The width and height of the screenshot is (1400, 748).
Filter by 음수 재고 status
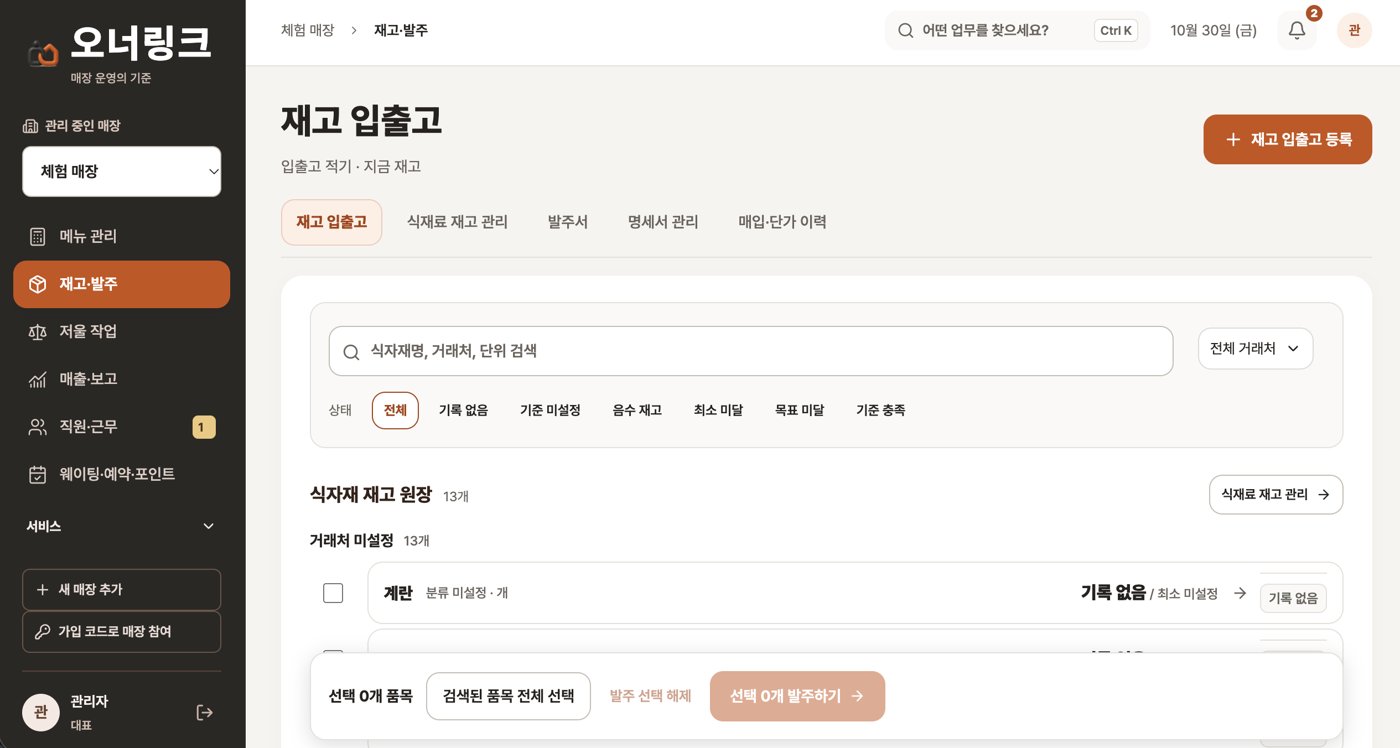pos(637,410)
